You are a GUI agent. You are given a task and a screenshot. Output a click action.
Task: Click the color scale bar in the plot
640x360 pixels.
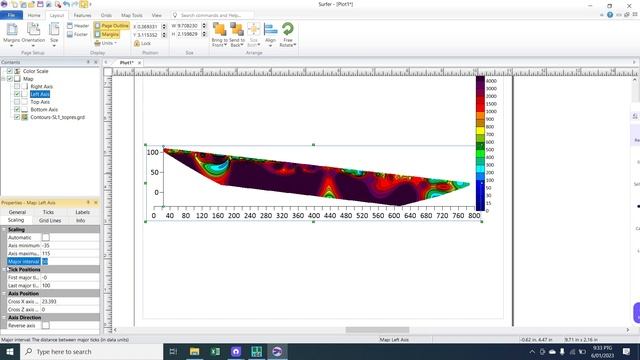click(x=480, y=144)
